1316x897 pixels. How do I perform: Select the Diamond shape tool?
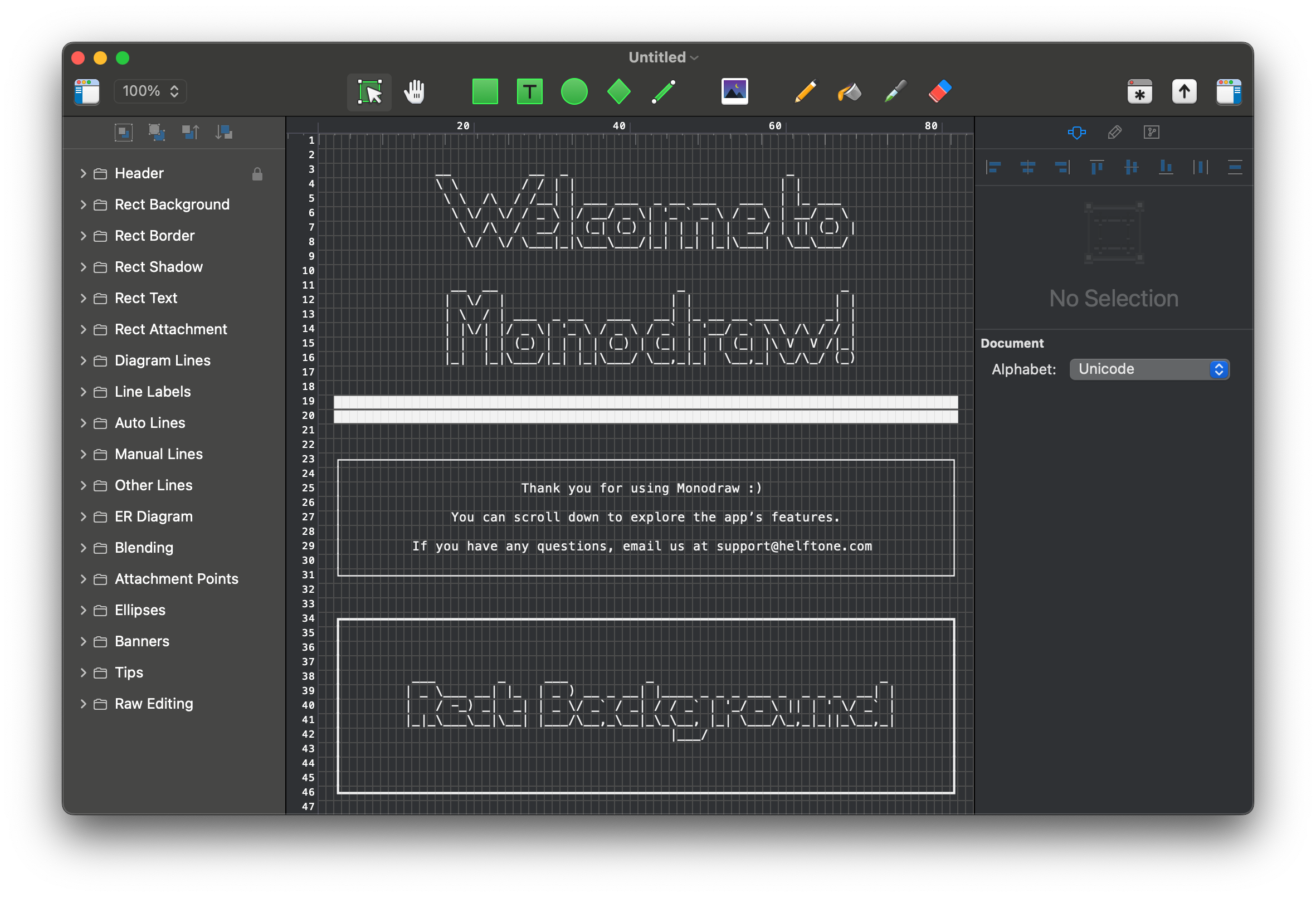618,92
